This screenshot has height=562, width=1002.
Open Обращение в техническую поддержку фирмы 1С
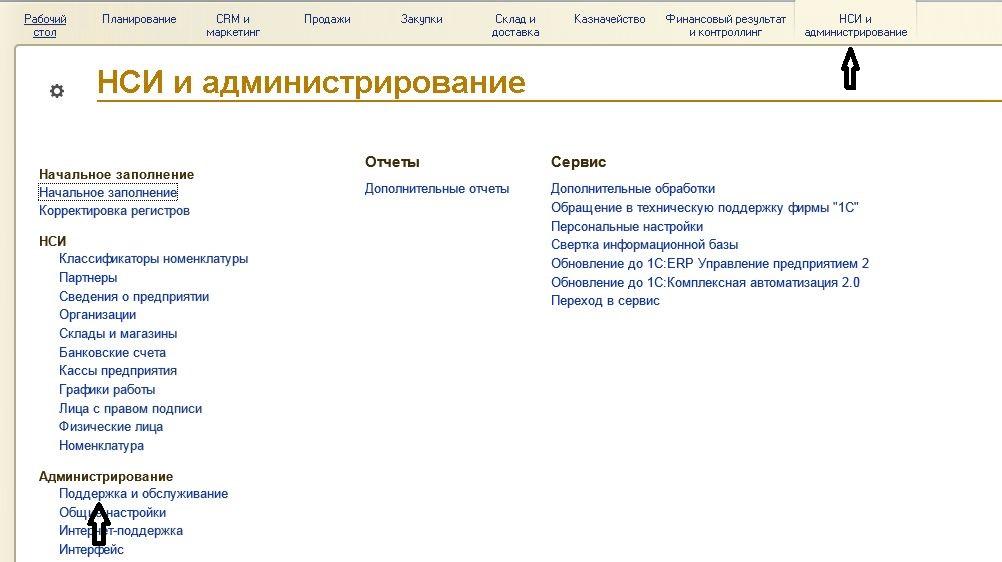tap(705, 208)
